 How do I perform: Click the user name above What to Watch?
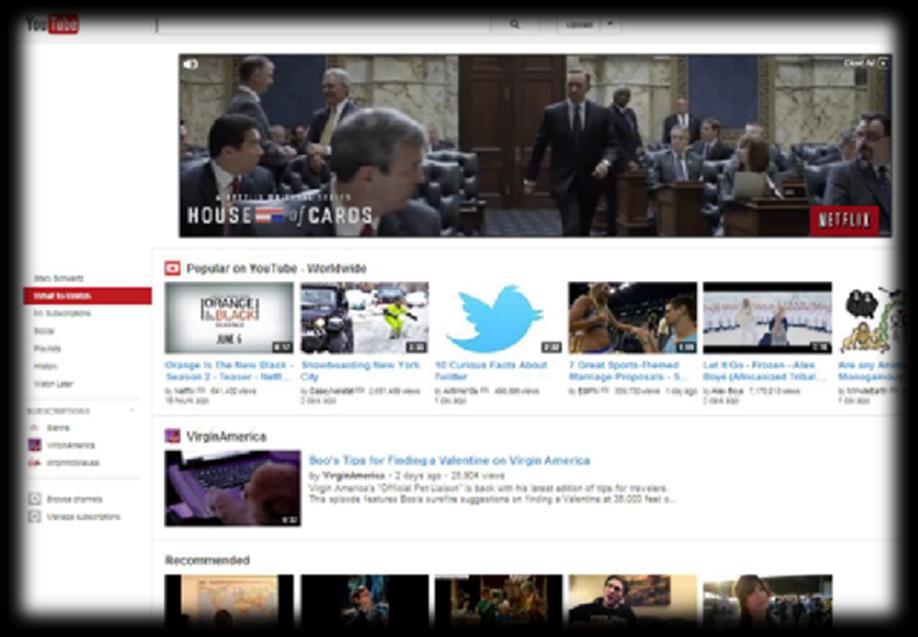click(59, 278)
